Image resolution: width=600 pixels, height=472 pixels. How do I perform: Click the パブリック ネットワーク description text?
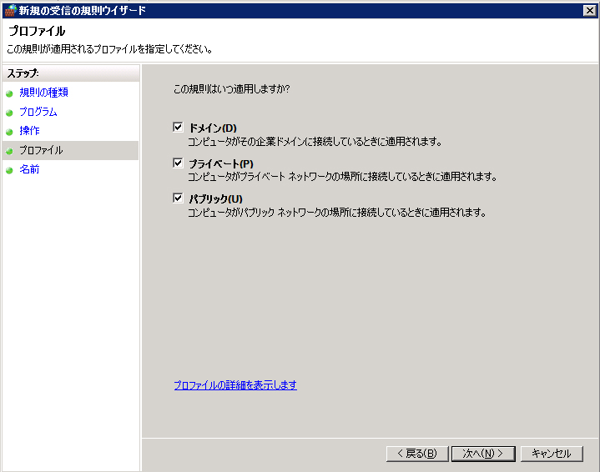(337, 212)
